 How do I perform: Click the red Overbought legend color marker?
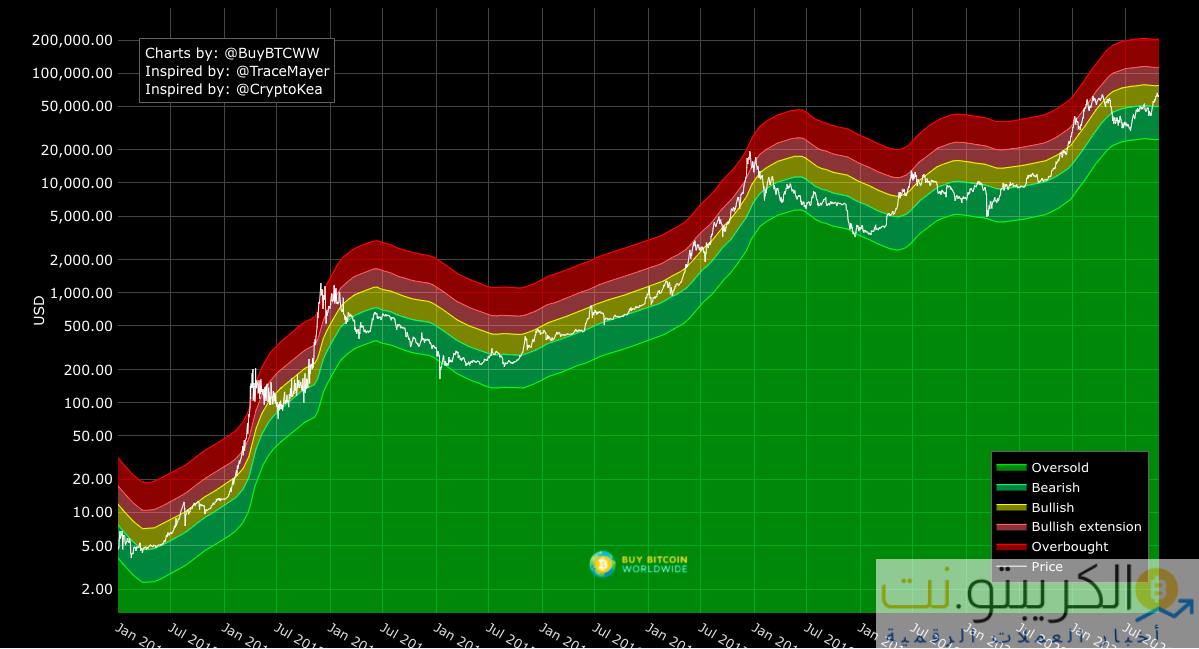pos(1011,547)
